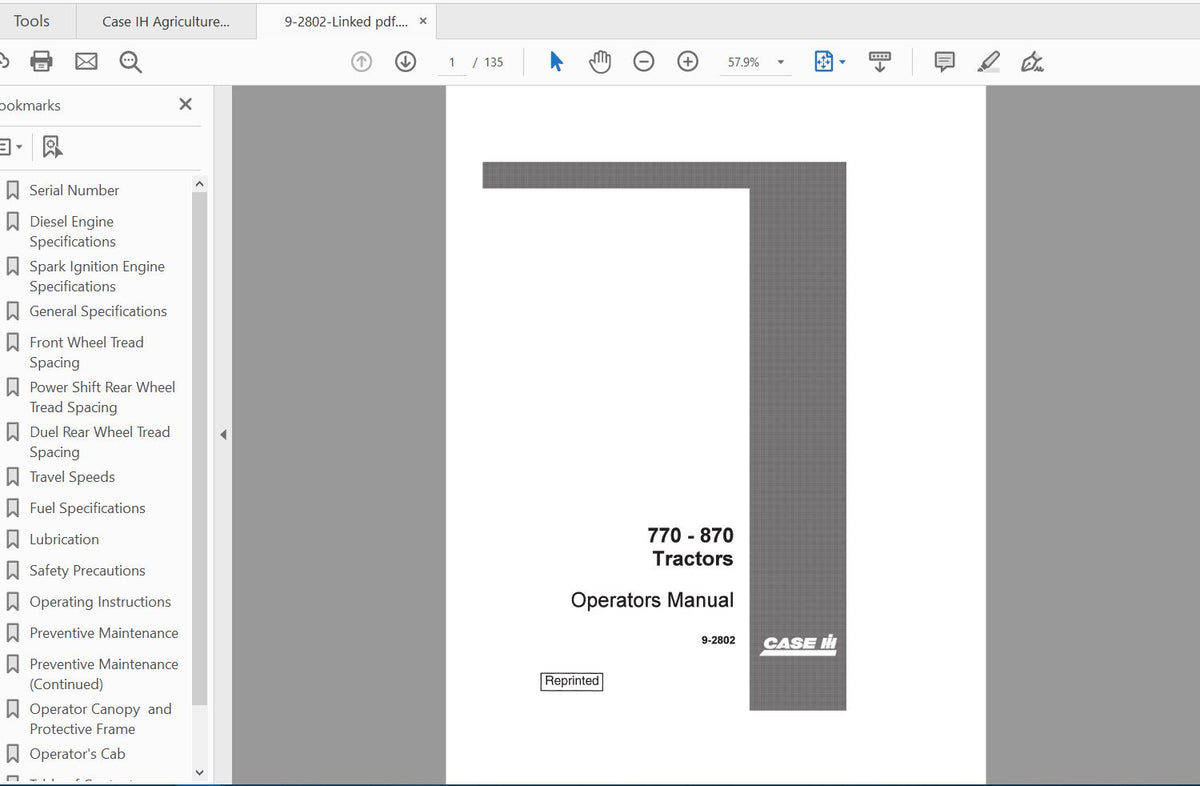Click the '/ 135' total page count
Viewport: 1200px width, 786px height.
click(x=488, y=62)
